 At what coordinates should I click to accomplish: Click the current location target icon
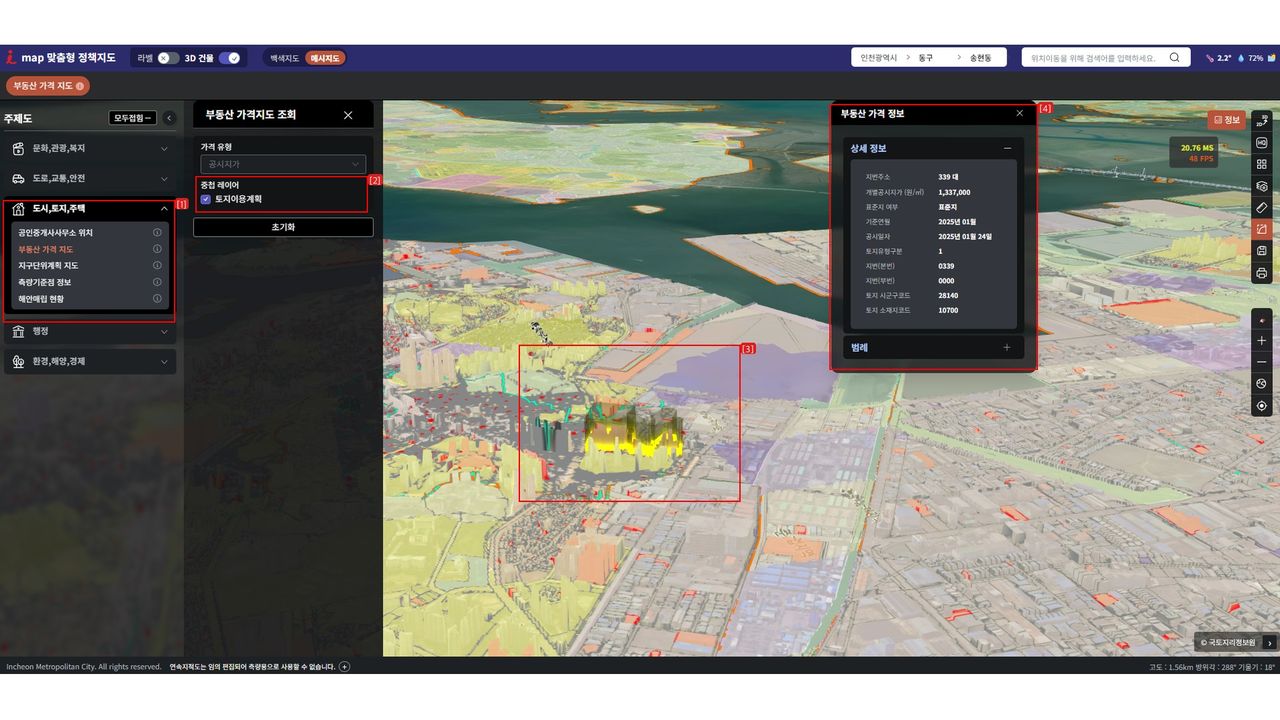pos(1261,406)
